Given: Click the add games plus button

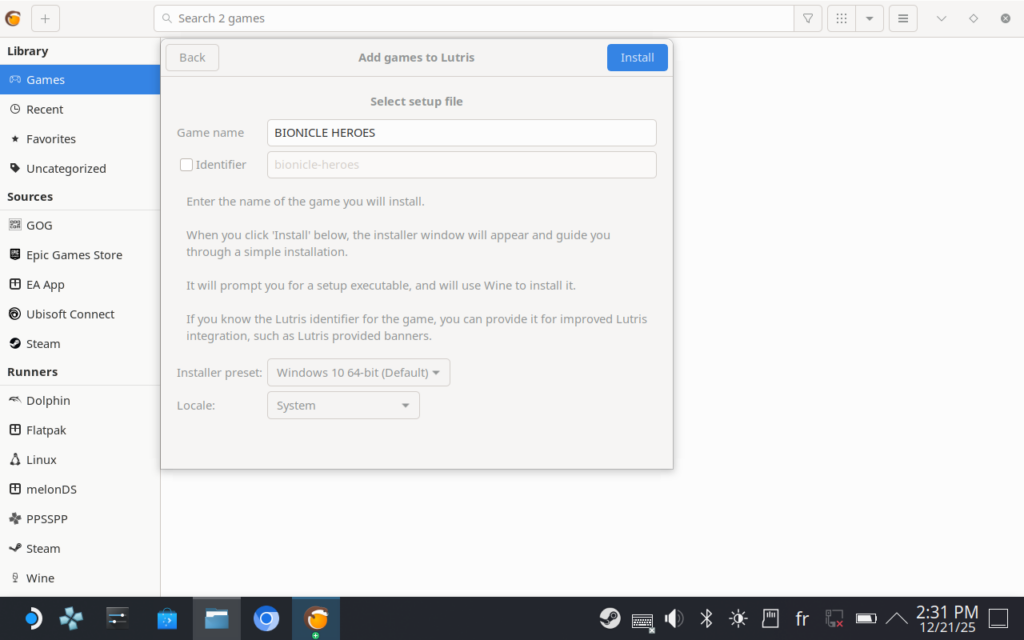Looking at the screenshot, I should click(x=45, y=18).
